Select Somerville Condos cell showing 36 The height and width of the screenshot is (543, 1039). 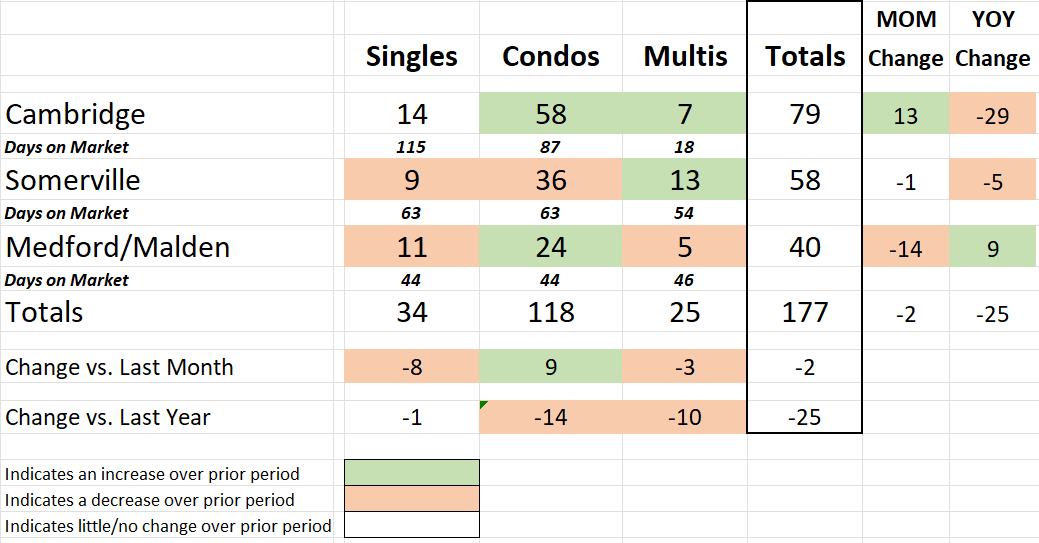tap(551, 180)
